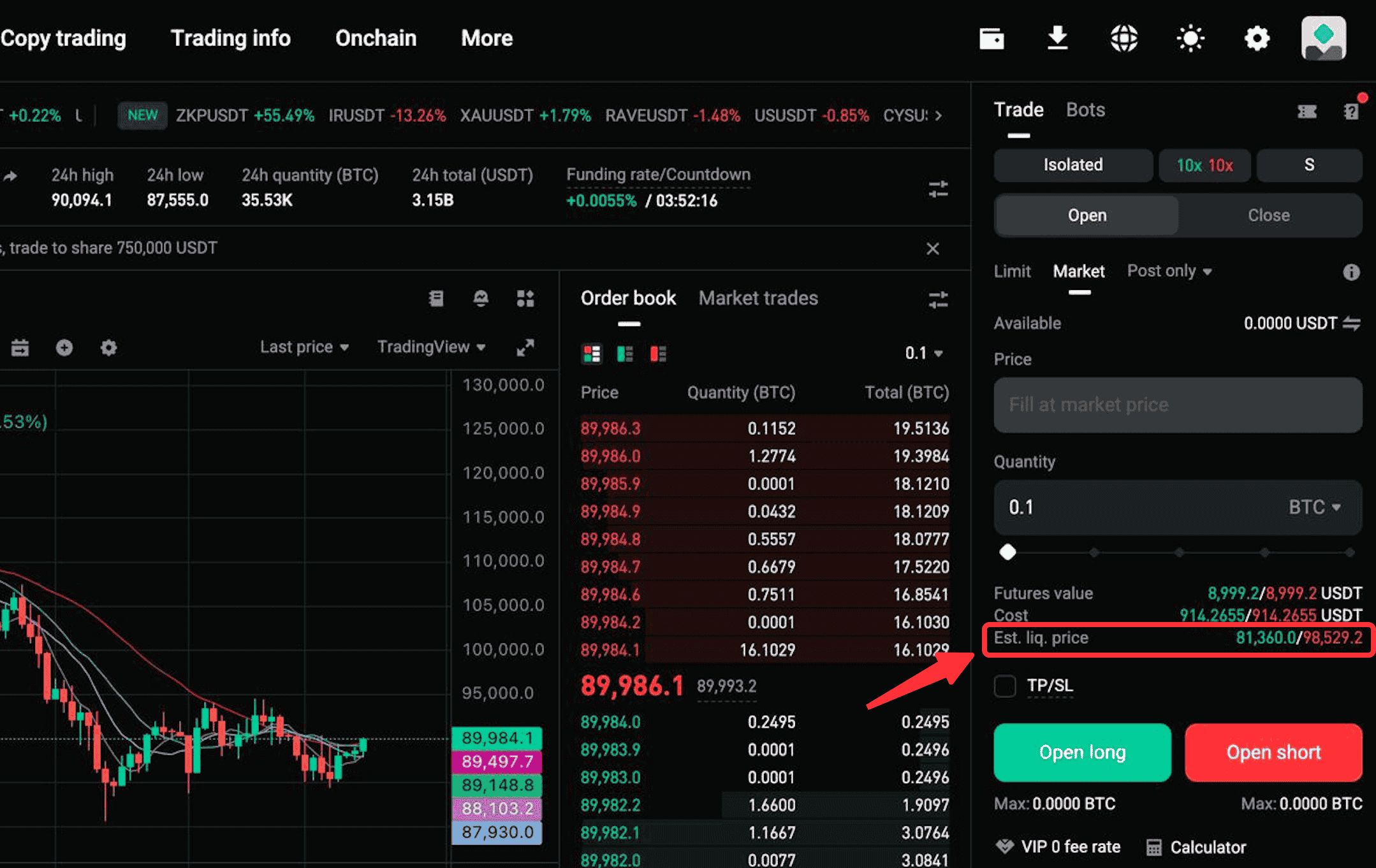Viewport: 1376px width, 868px height.
Task: Expand the order book precision 0.1 dropdown
Action: pyautogui.click(x=924, y=353)
